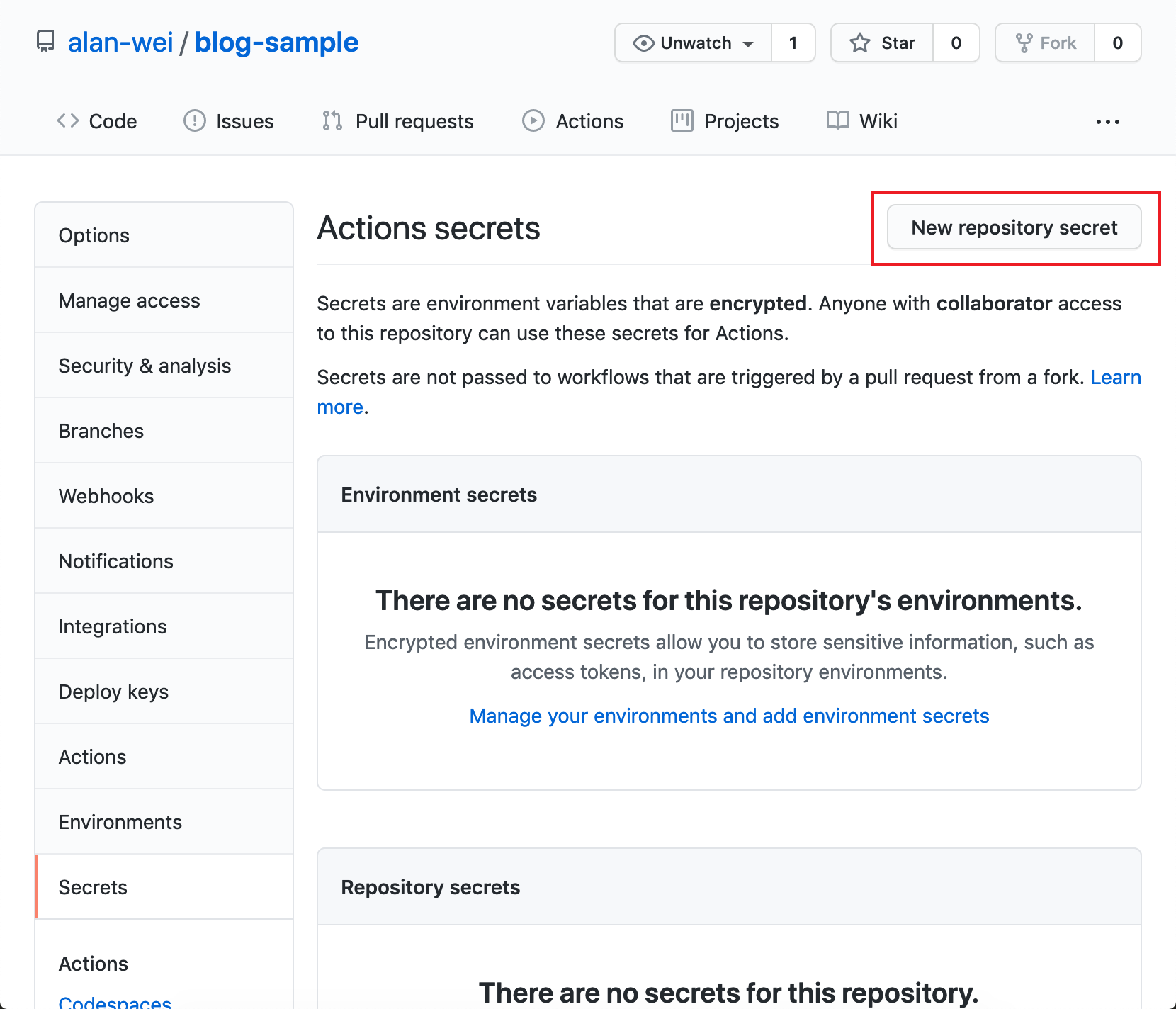Click the Actions secrets page heading
Image resolution: width=1176 pixels, height=1009 pixels.
click(x=429, y=228)
